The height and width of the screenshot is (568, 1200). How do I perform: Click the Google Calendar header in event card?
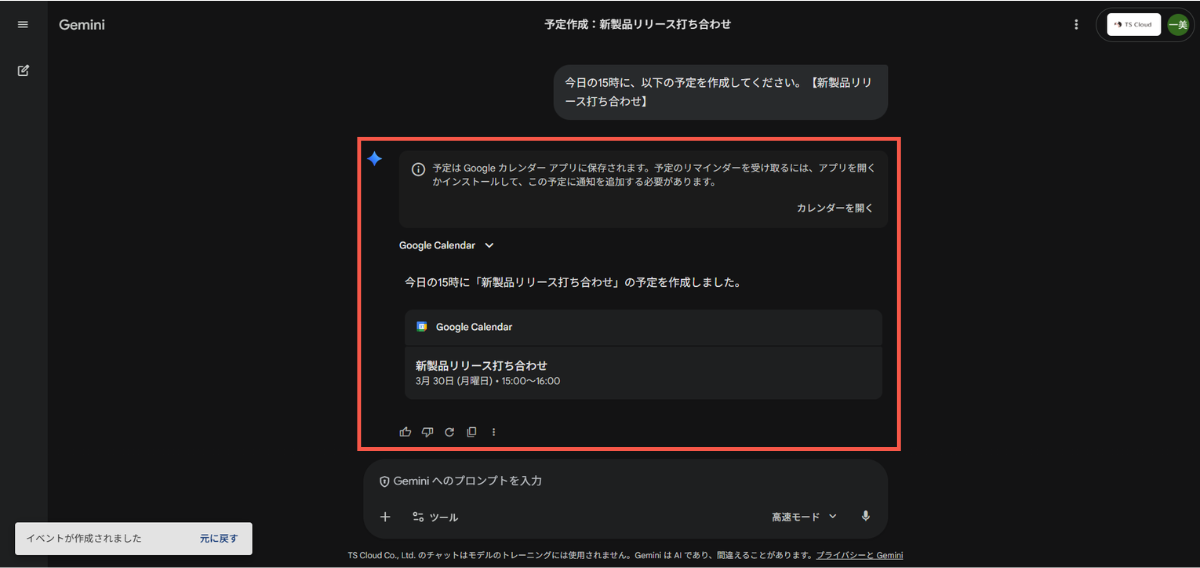tap(643, 327)
